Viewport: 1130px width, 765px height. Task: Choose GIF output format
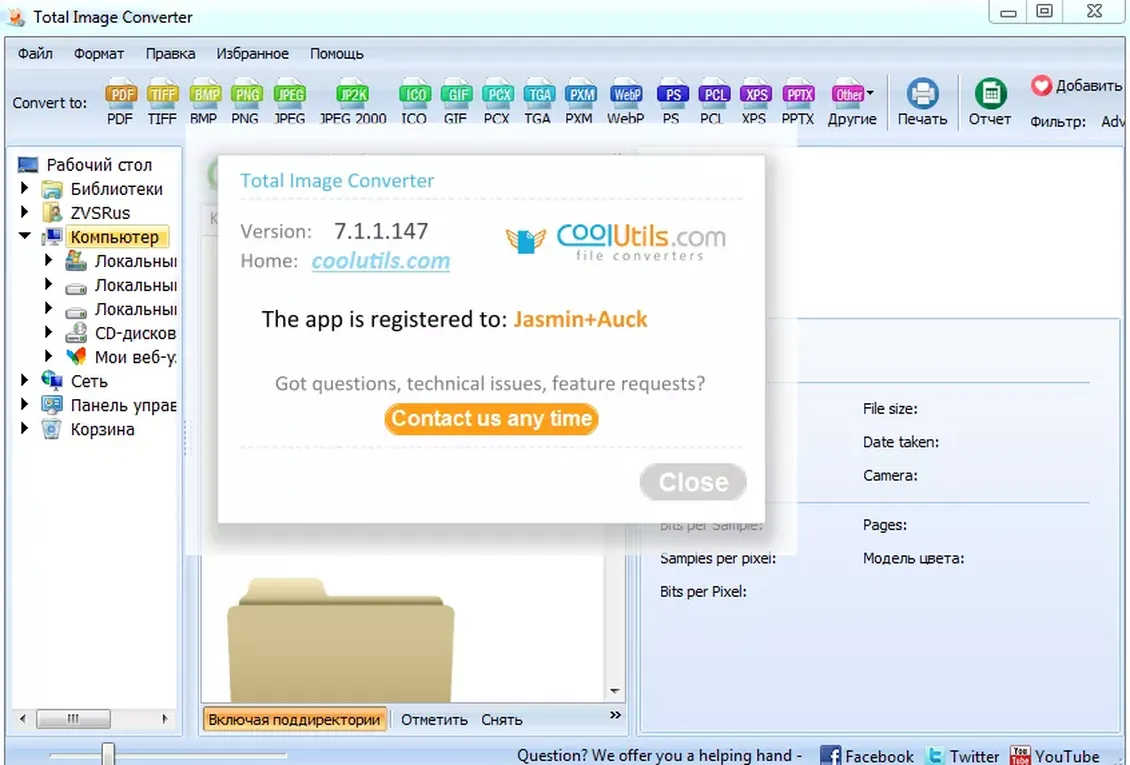tap(455, 102)
